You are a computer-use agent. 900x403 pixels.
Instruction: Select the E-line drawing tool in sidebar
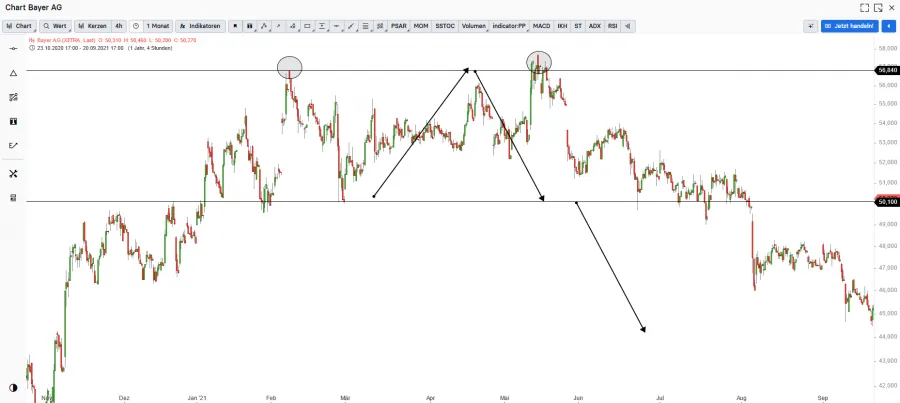coord(13,145)
